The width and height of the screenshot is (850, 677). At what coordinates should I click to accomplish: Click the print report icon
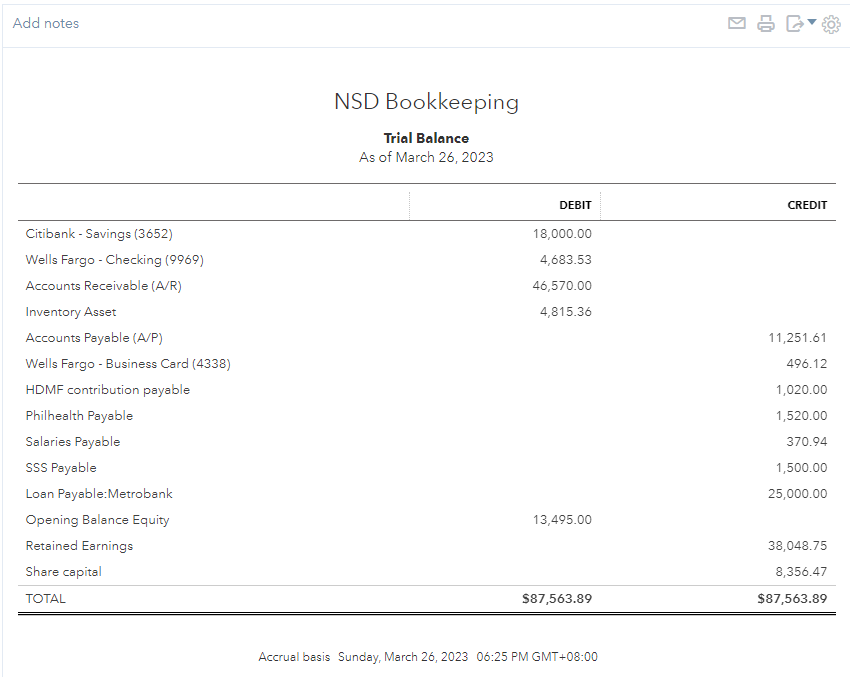[766, 24]
